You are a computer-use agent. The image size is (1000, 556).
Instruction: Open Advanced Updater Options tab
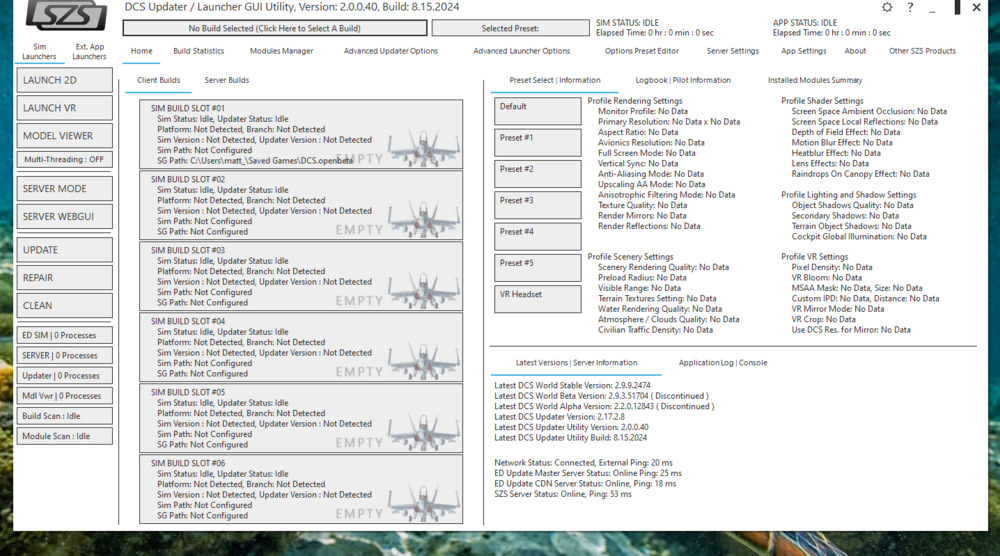pyautogui.click(x=391, y=51)
